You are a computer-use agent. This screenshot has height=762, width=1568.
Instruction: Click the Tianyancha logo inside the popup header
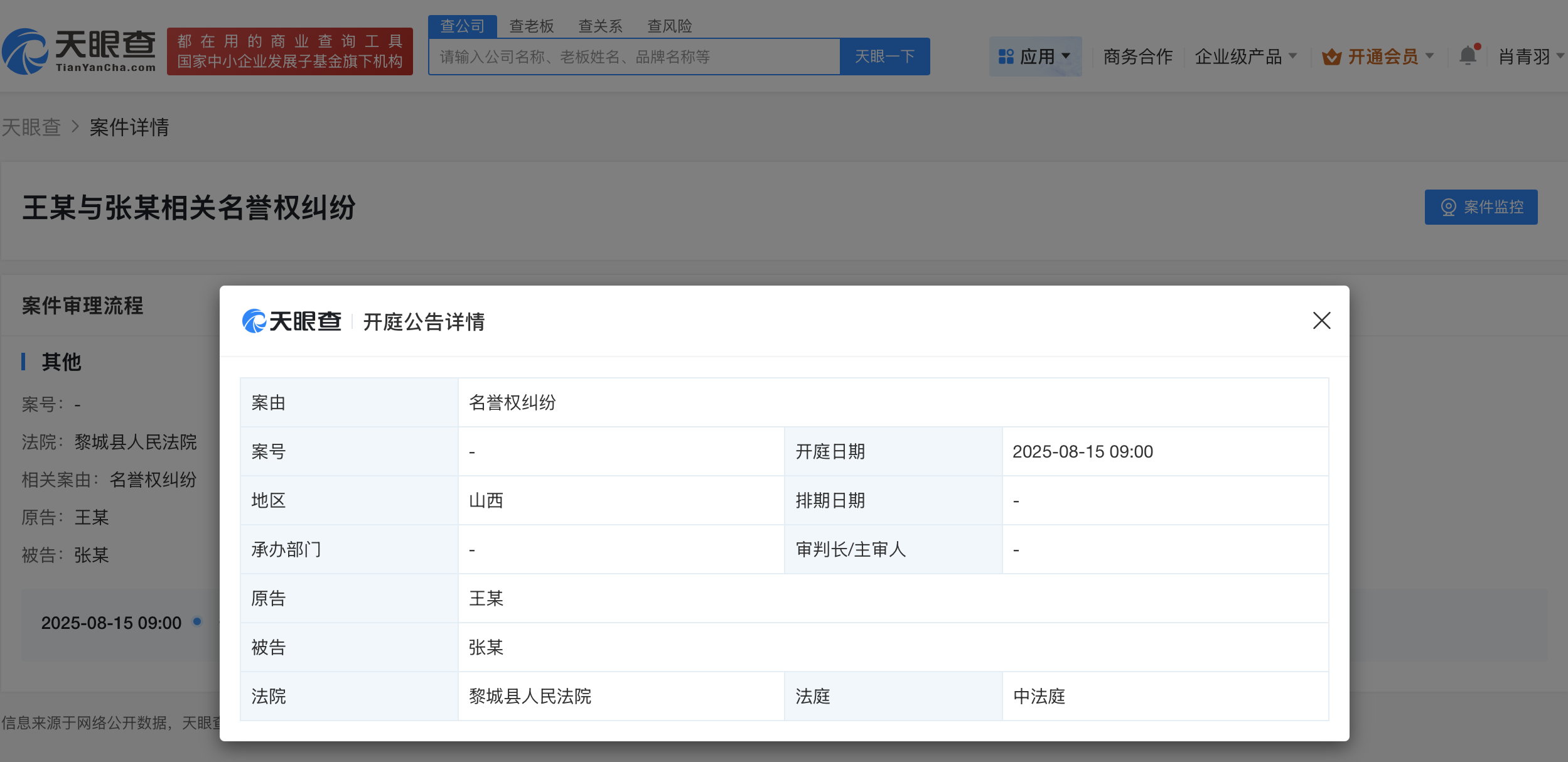click(291, 321)
